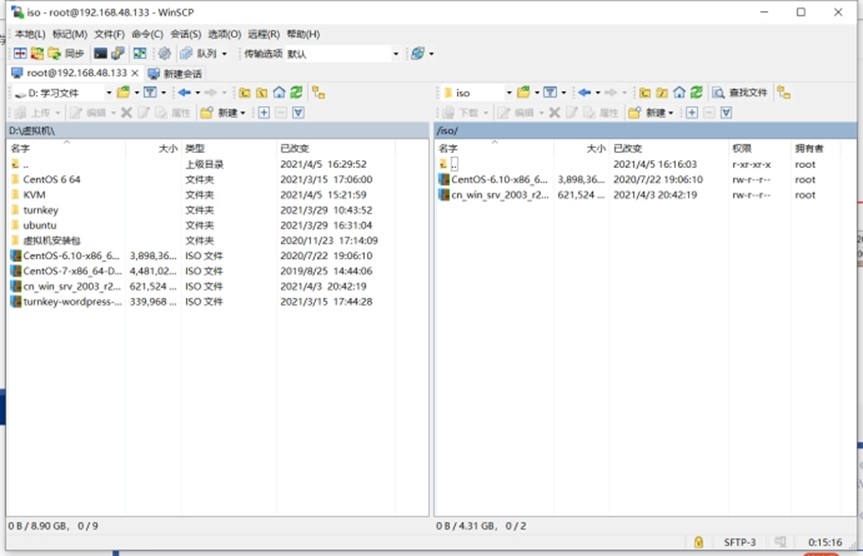Click the remote panel back arrow
The image size is (863, 556).
(x=585, y=92)
